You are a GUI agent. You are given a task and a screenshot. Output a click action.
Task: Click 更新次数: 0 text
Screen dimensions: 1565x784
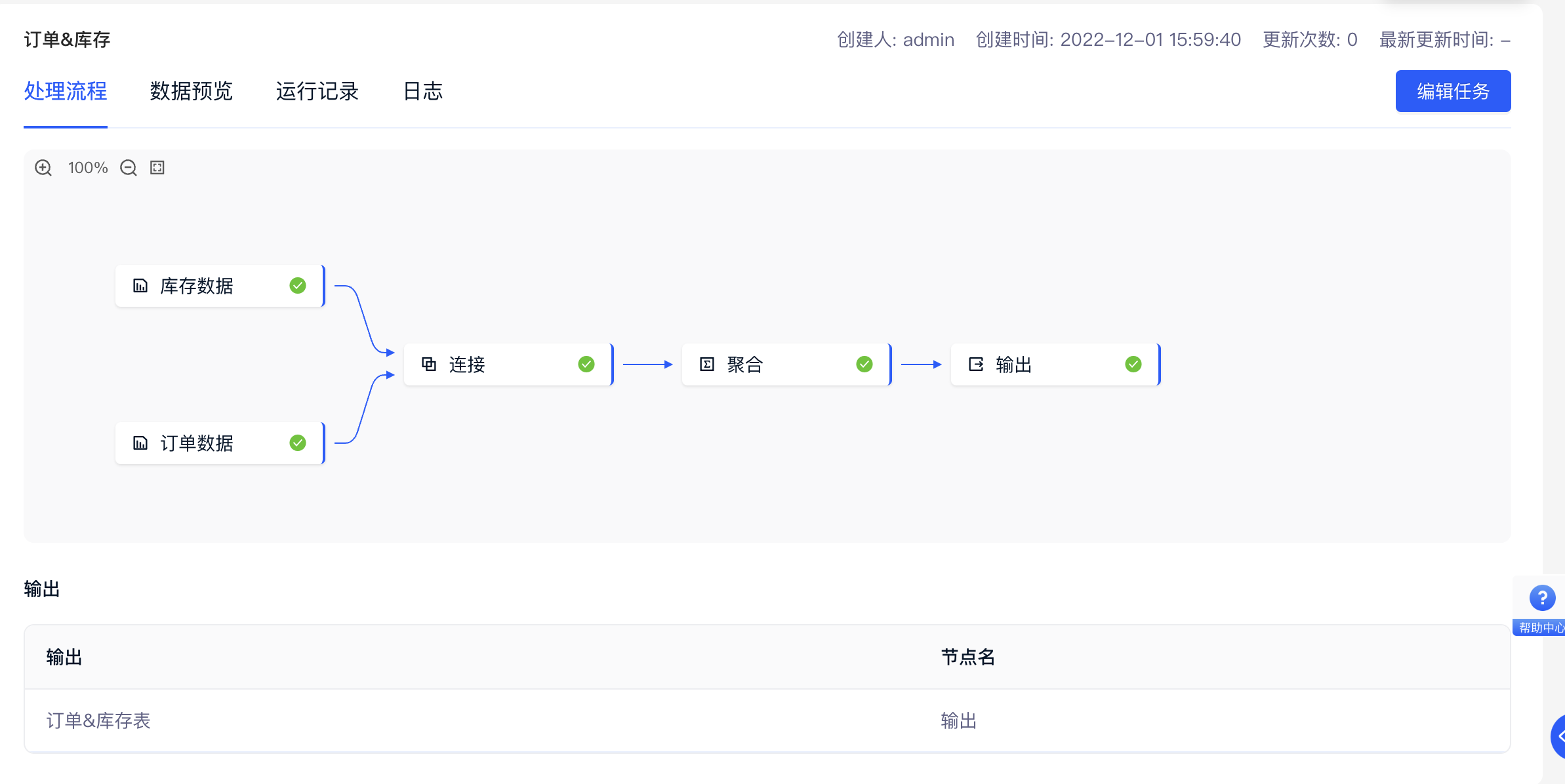tap(1310, 39)
